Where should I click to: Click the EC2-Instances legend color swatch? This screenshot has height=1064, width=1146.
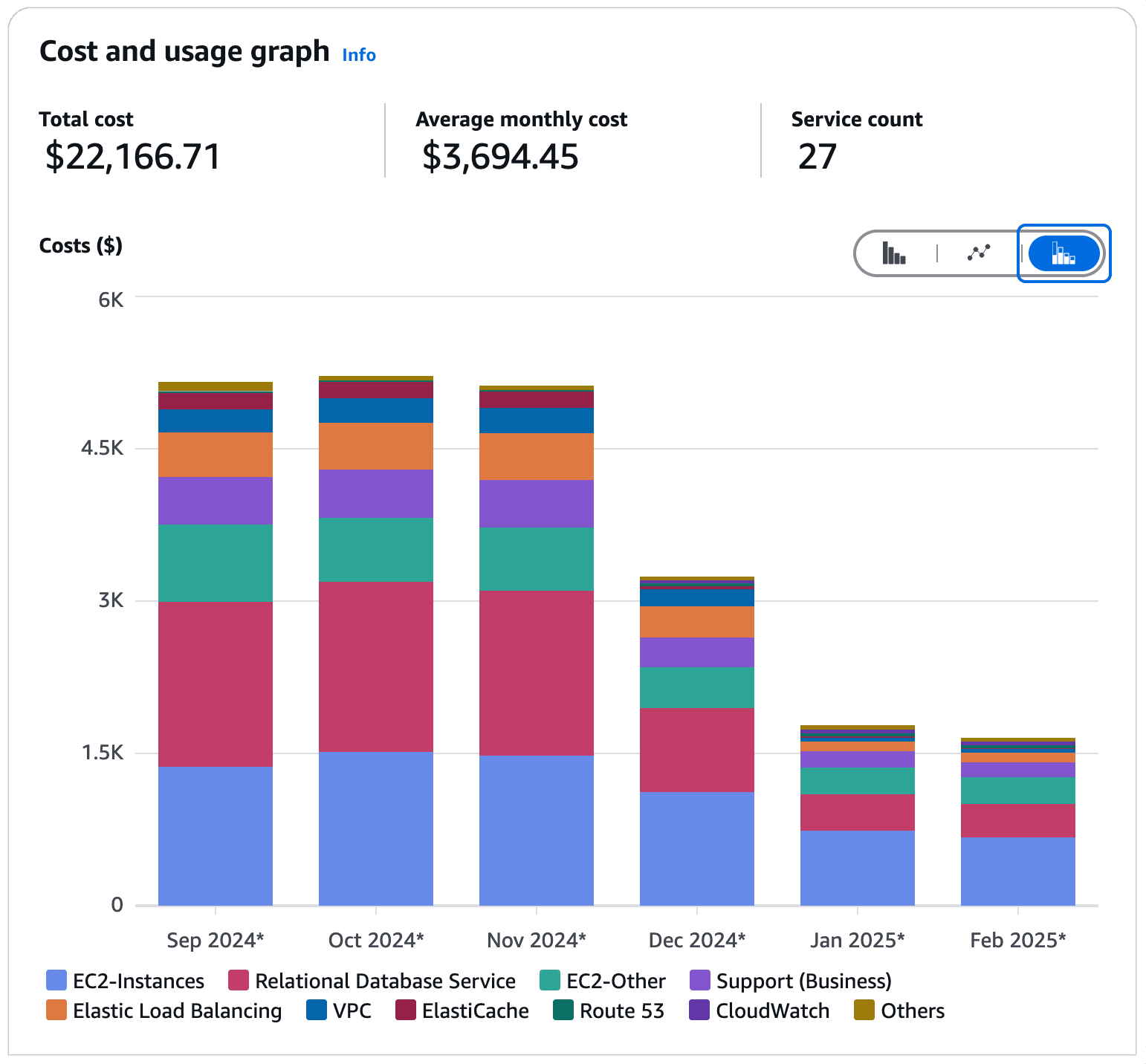[x=56, y=980]
